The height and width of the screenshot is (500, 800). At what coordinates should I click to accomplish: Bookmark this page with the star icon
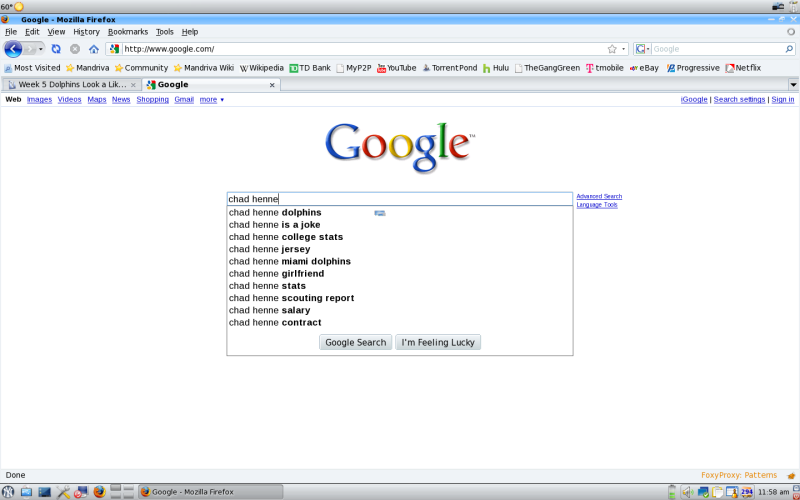click(612, 49)
